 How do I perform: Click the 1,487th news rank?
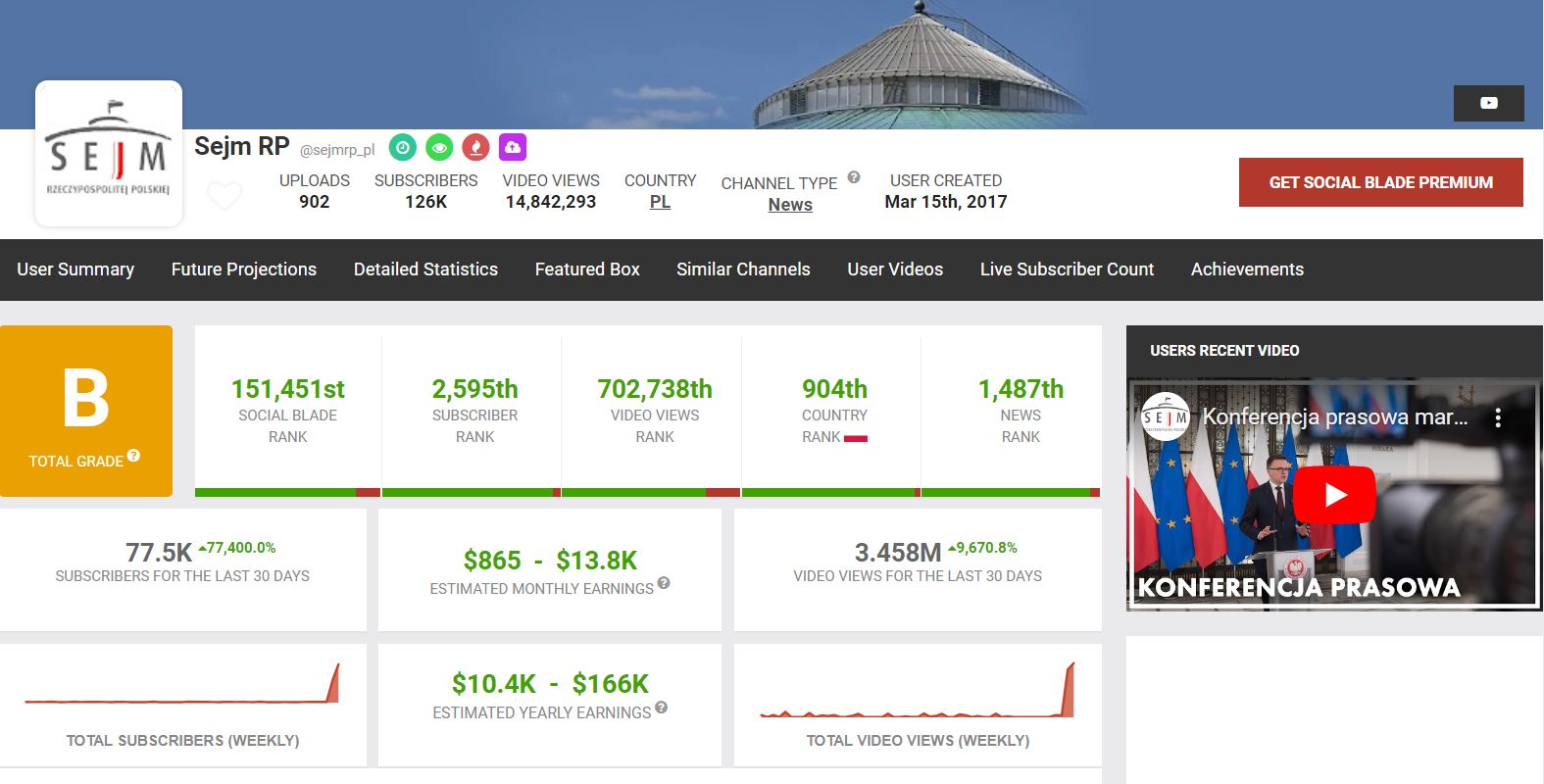coord(1021,389)
